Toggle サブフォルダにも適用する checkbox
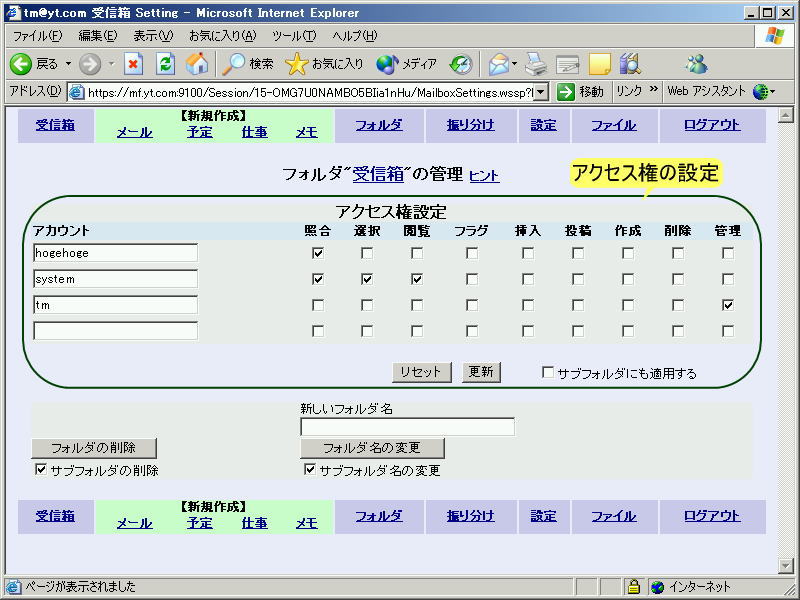The image size is (800, 600). click(x=548, y=372)
